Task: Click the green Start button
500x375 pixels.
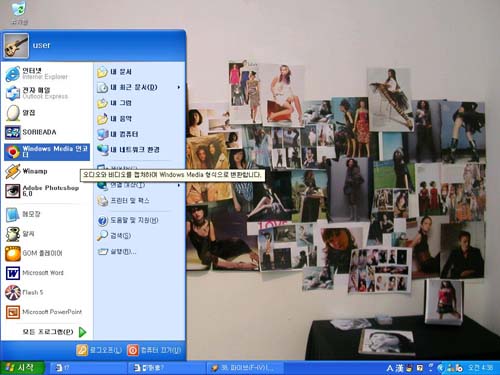Action: (x=22, y=368)
